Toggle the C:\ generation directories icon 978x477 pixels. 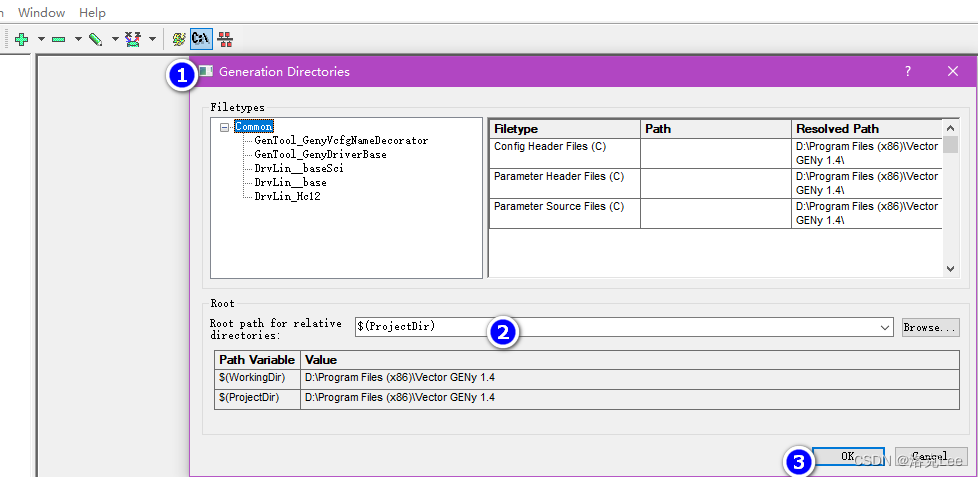tap(201, 39)
